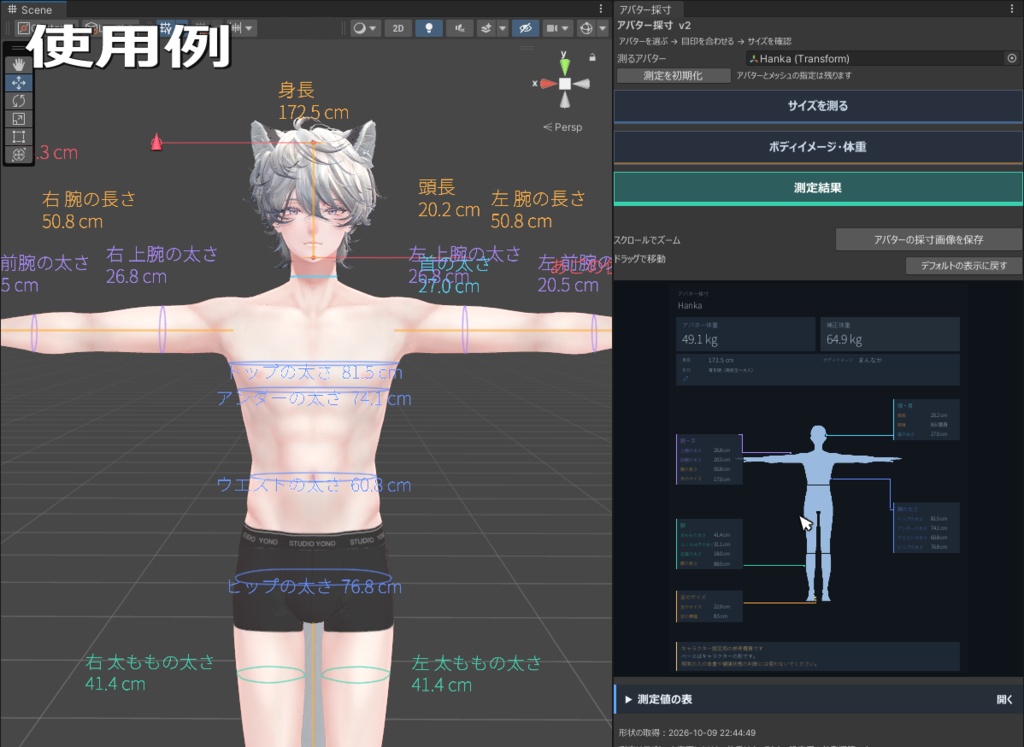Viewport: 1024px width, 747px height.
Task: Click the gizmos sphere icon in the toolbar
Action: click(x=586, y=28)
